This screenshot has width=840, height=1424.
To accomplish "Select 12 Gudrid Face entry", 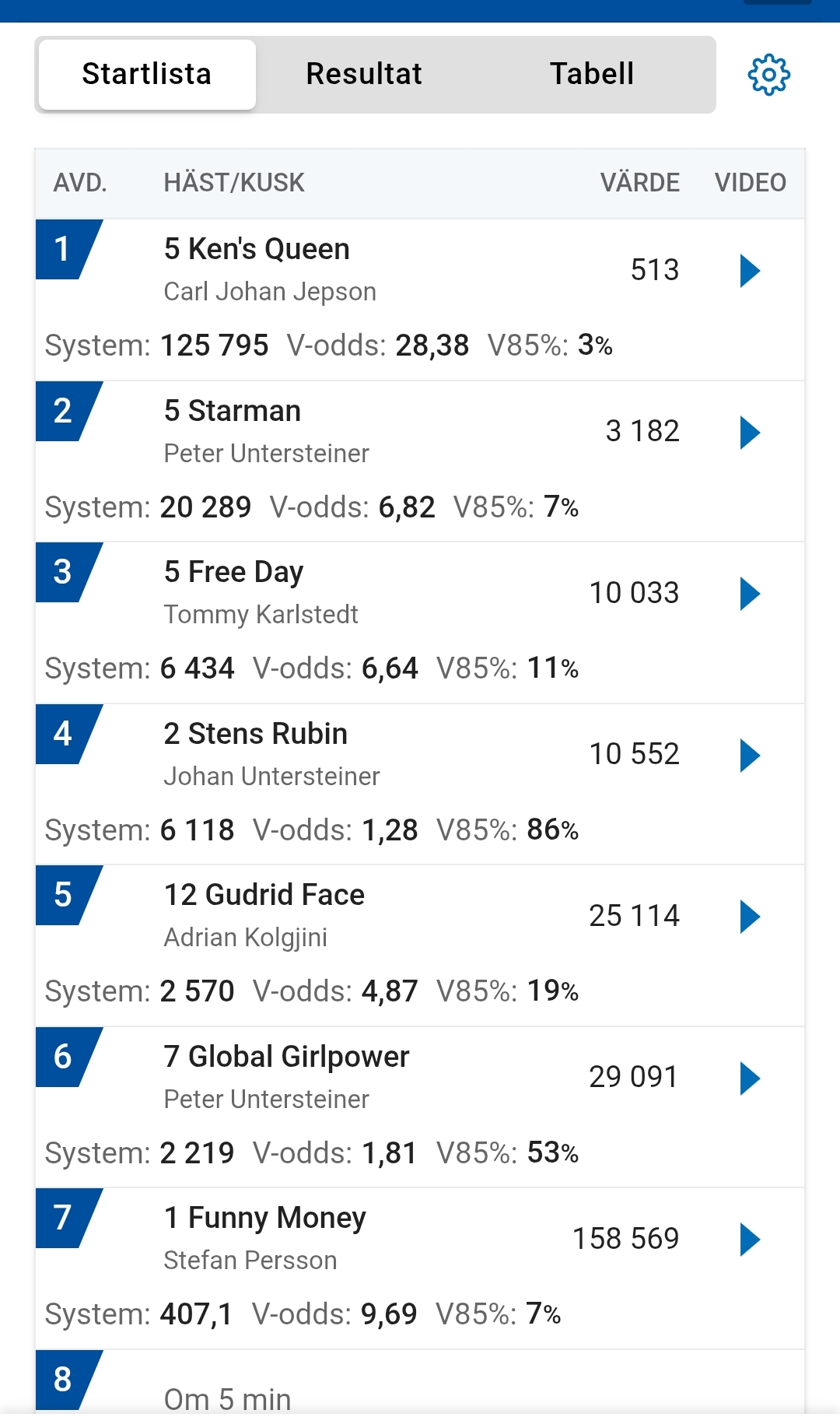I will (264, 896).
